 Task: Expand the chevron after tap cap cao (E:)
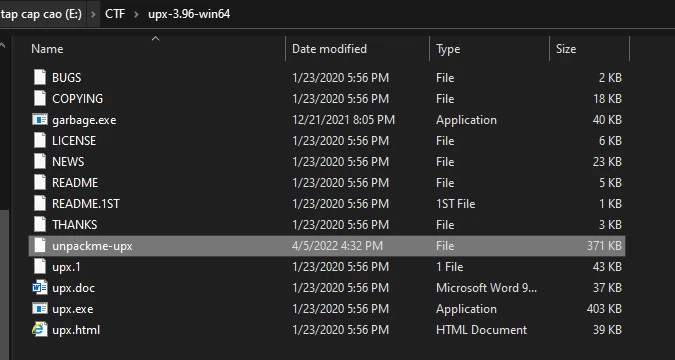click(x=93, y=14)
